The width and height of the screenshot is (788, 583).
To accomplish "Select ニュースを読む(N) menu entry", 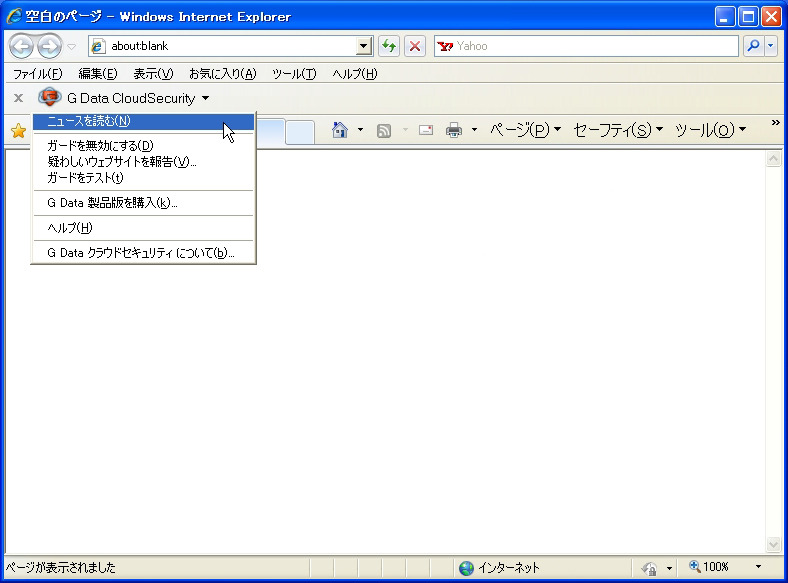I will 143,121.
